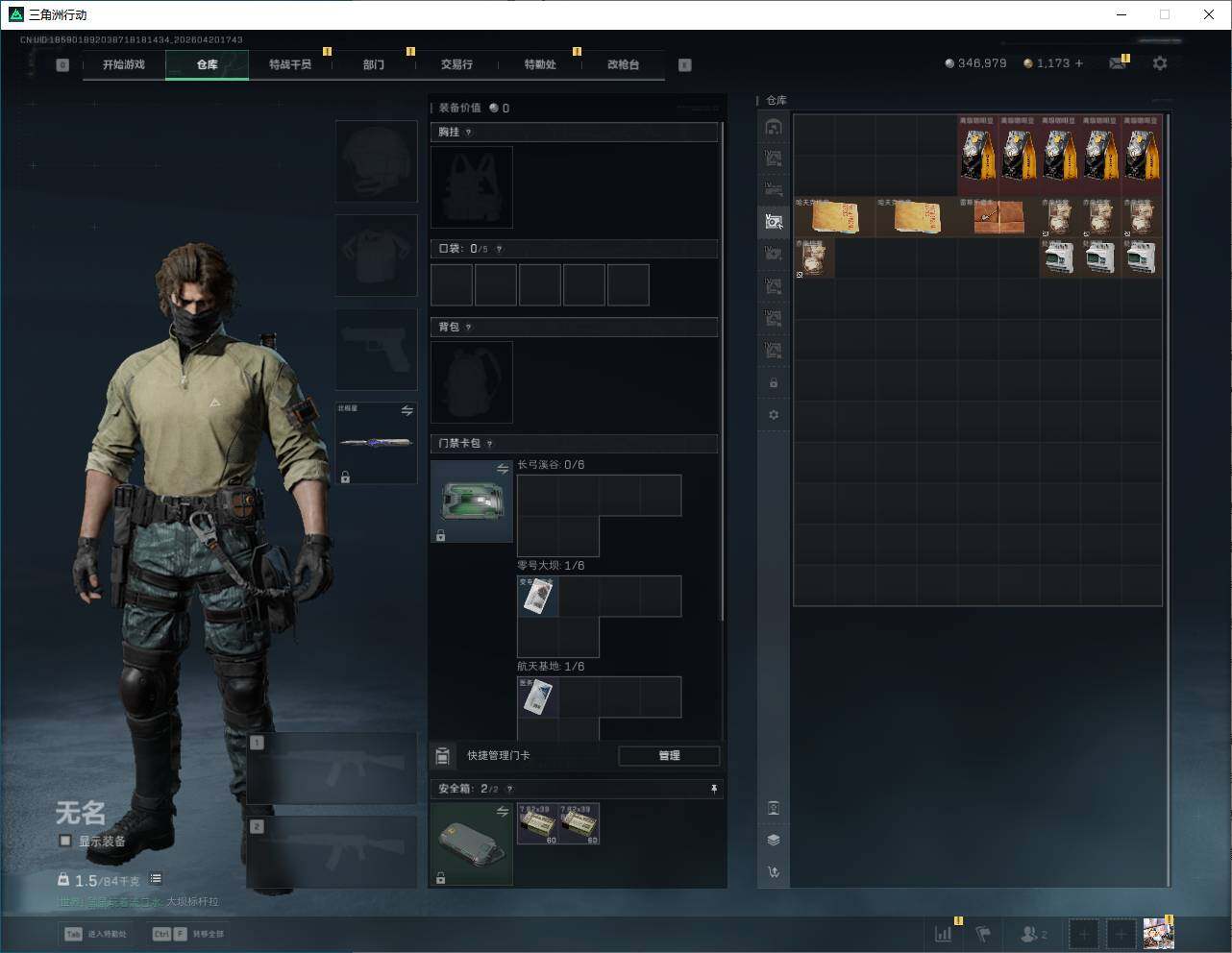Image resolution: width=1232 pixels, height=953 pixels.
Task: Open the small gear in the stash sidebar
Action: 774,415
